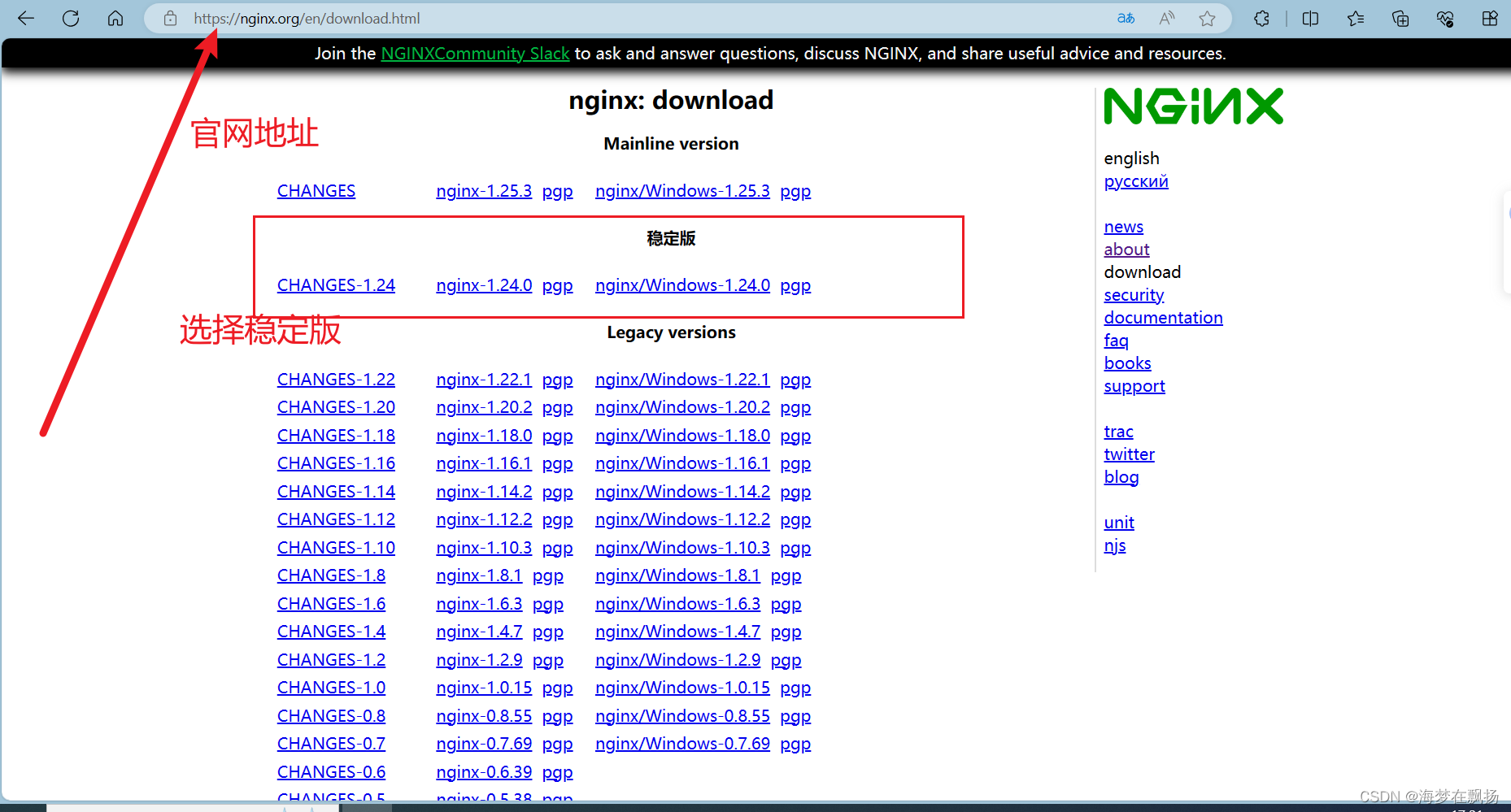Image resolution: width=1511 pixels, height=812 pixels.
Task: Open the browser home page icon
Action: click(x=115, y=18)
